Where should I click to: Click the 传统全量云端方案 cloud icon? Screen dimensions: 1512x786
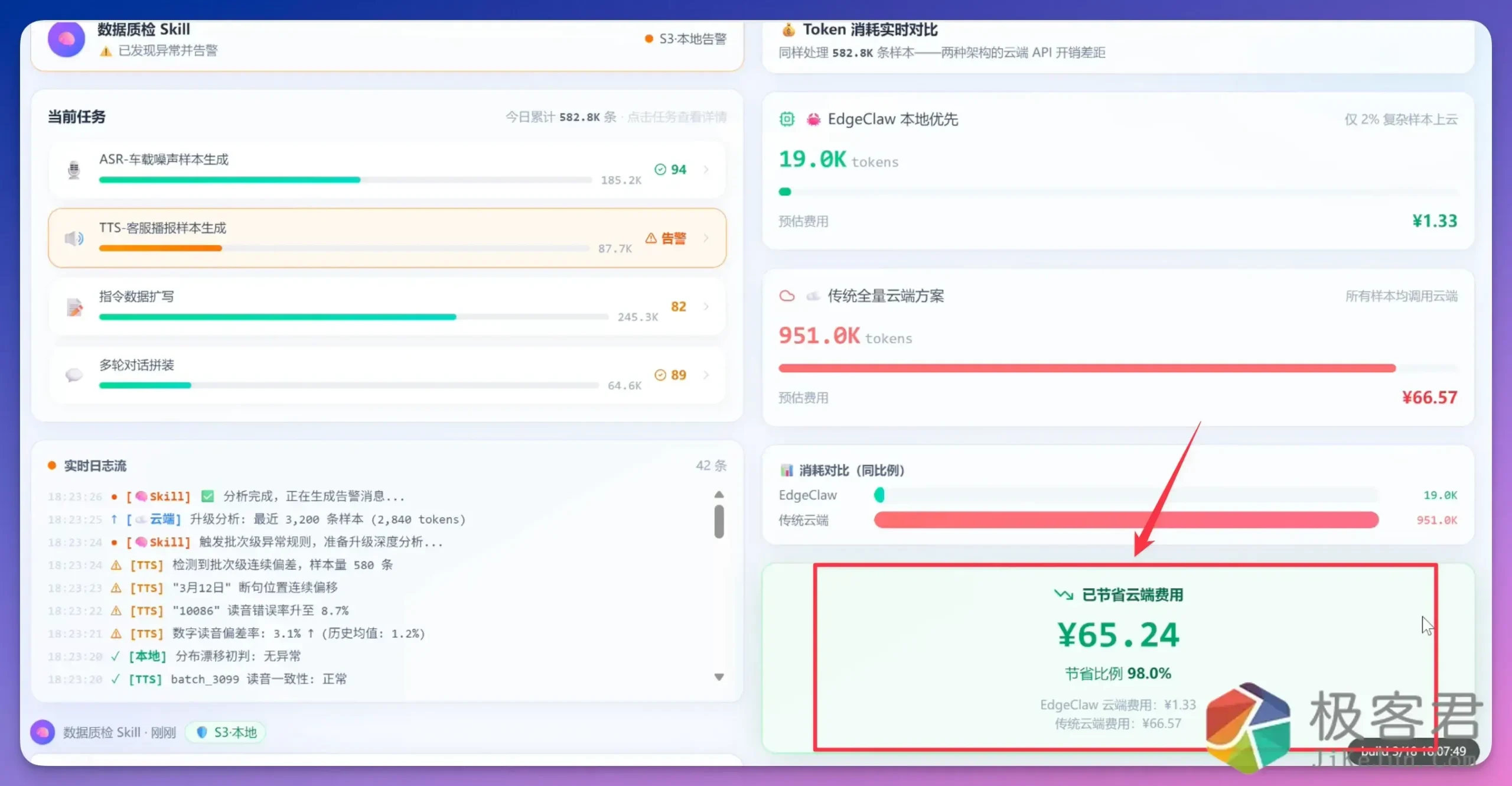[x=787, y=296]
